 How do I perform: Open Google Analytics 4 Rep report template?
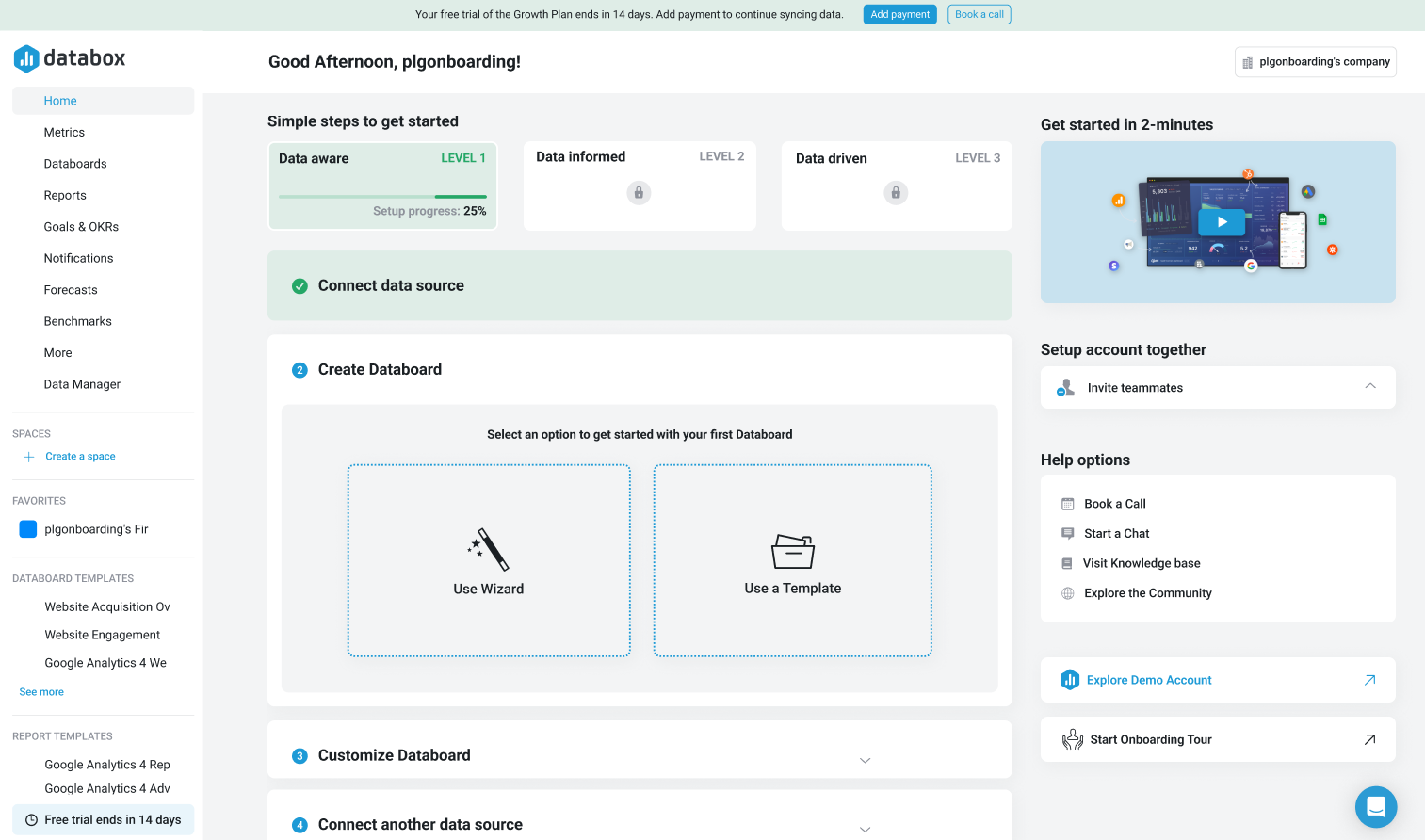coord(107,766)
